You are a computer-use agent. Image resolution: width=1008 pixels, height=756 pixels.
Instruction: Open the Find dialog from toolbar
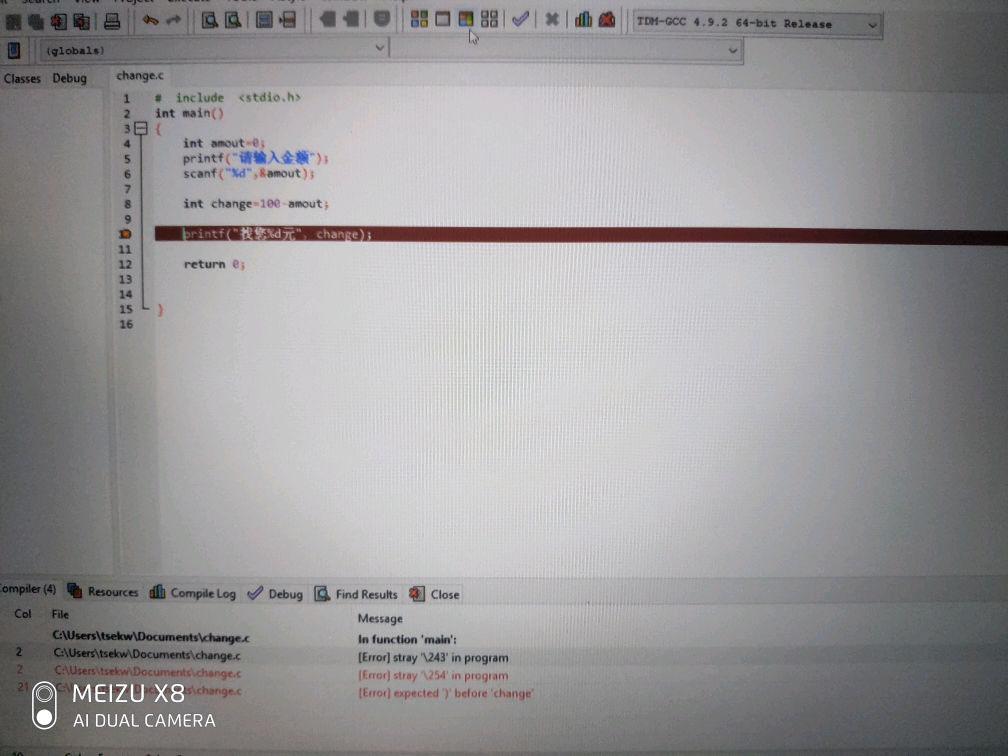[x=210, y=20]
